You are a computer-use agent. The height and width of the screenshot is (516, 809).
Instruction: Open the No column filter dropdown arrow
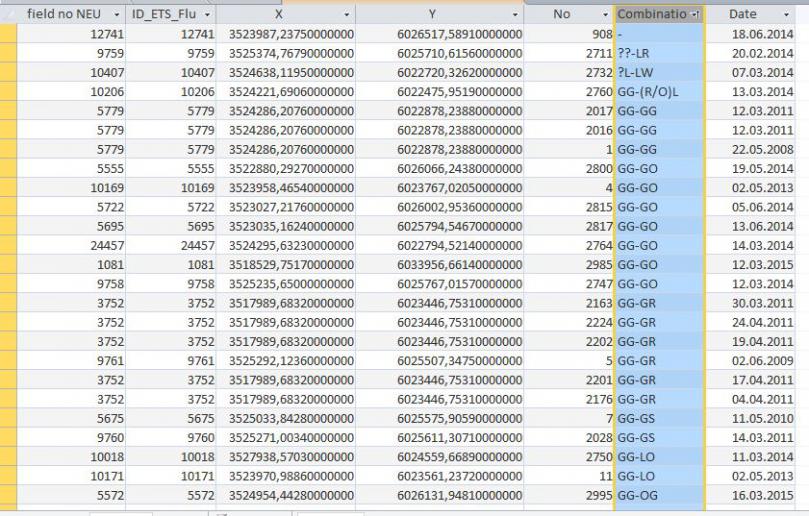coord(606,15)
